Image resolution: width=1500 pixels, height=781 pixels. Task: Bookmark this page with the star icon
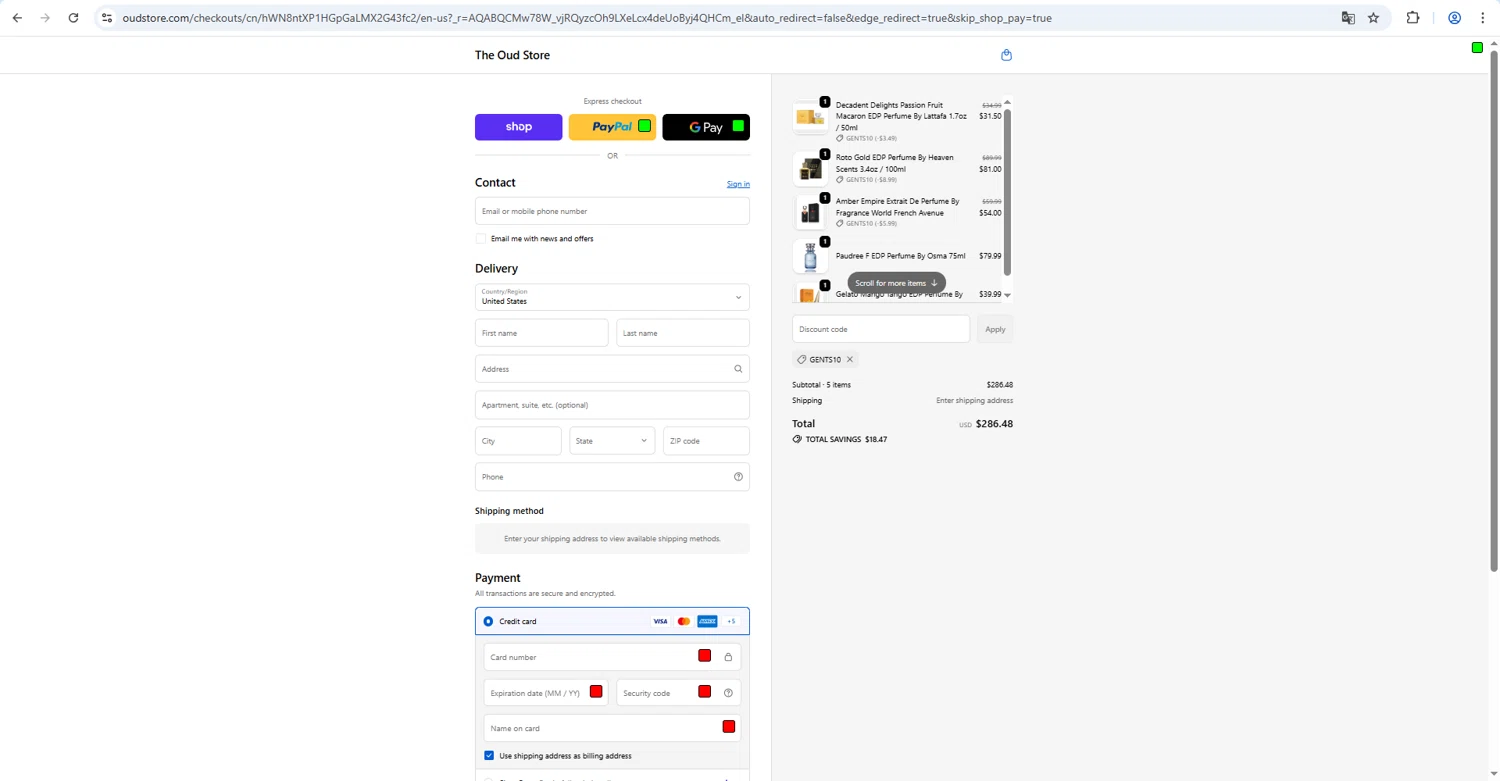1373,18
